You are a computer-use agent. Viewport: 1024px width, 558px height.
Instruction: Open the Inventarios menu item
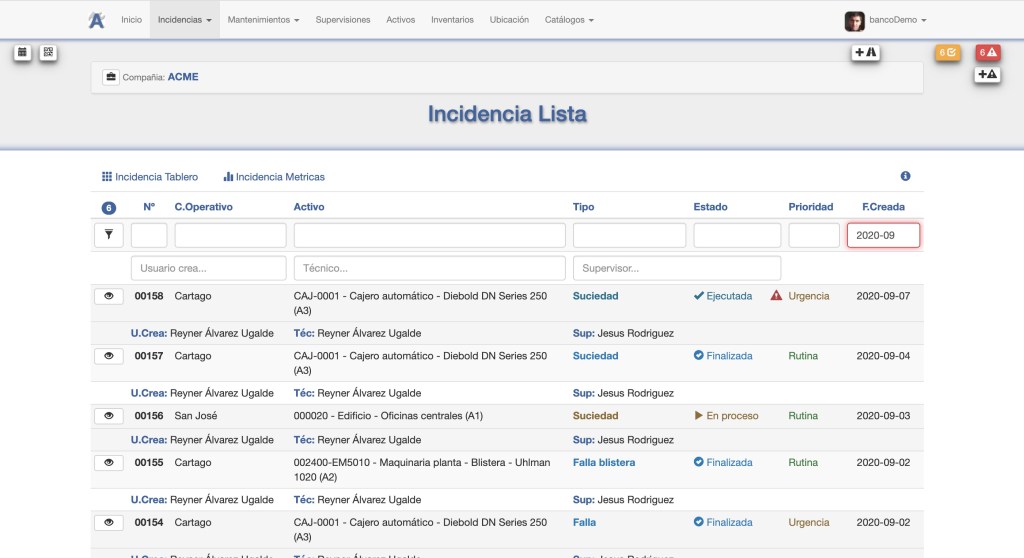pos(452,20)
